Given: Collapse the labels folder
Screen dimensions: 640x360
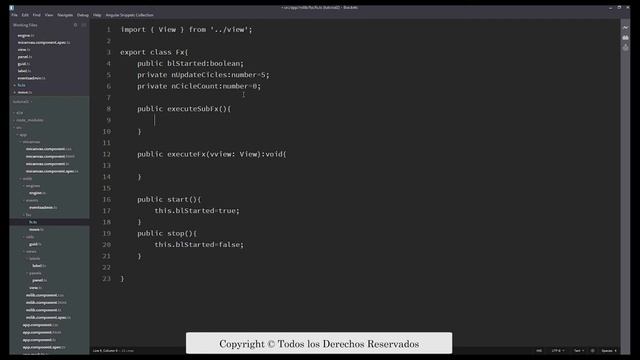Looking at the screenshot, I should tap(34, 259).
